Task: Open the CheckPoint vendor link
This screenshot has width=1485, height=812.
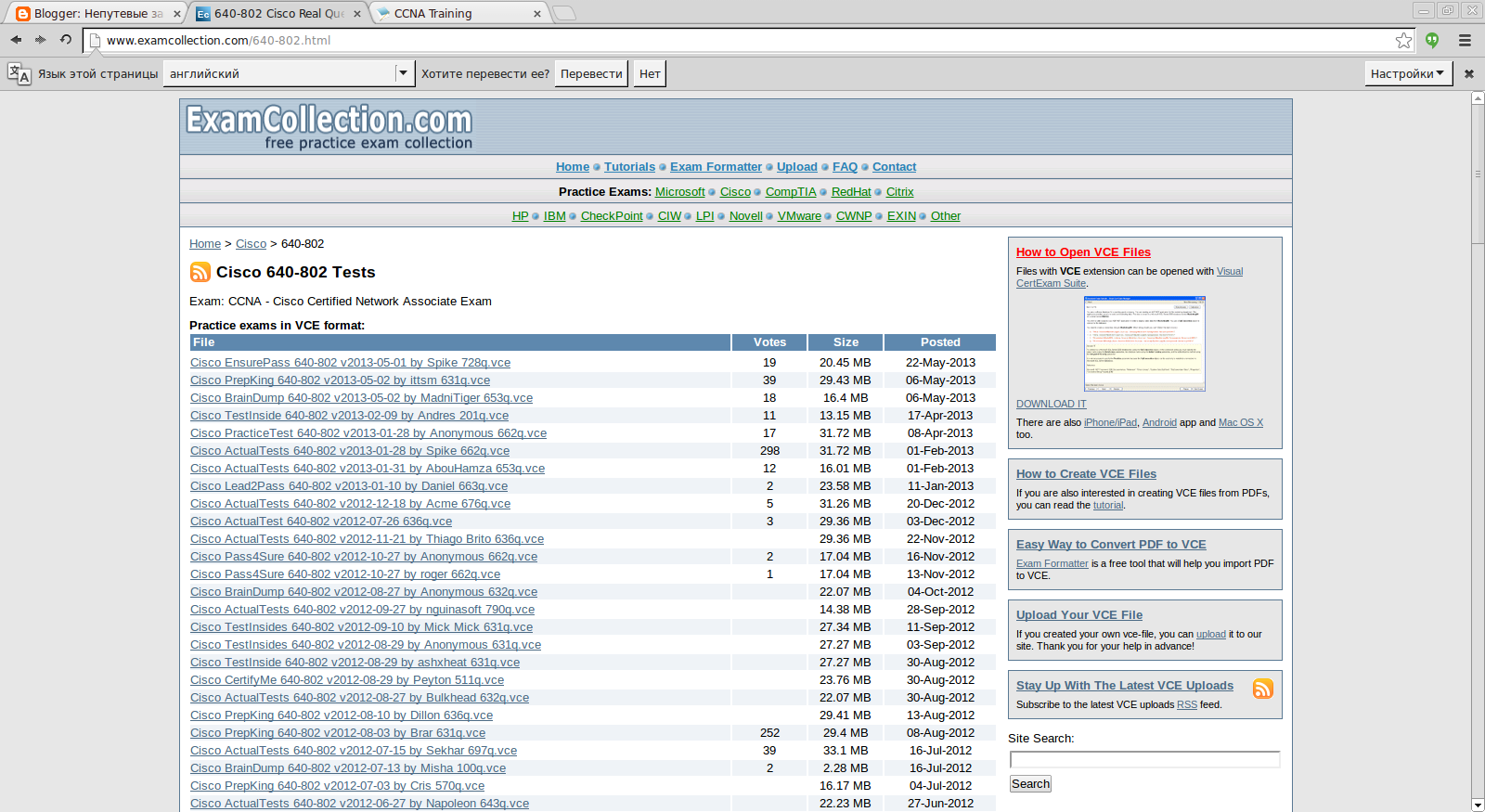Action: coord(612,216)
